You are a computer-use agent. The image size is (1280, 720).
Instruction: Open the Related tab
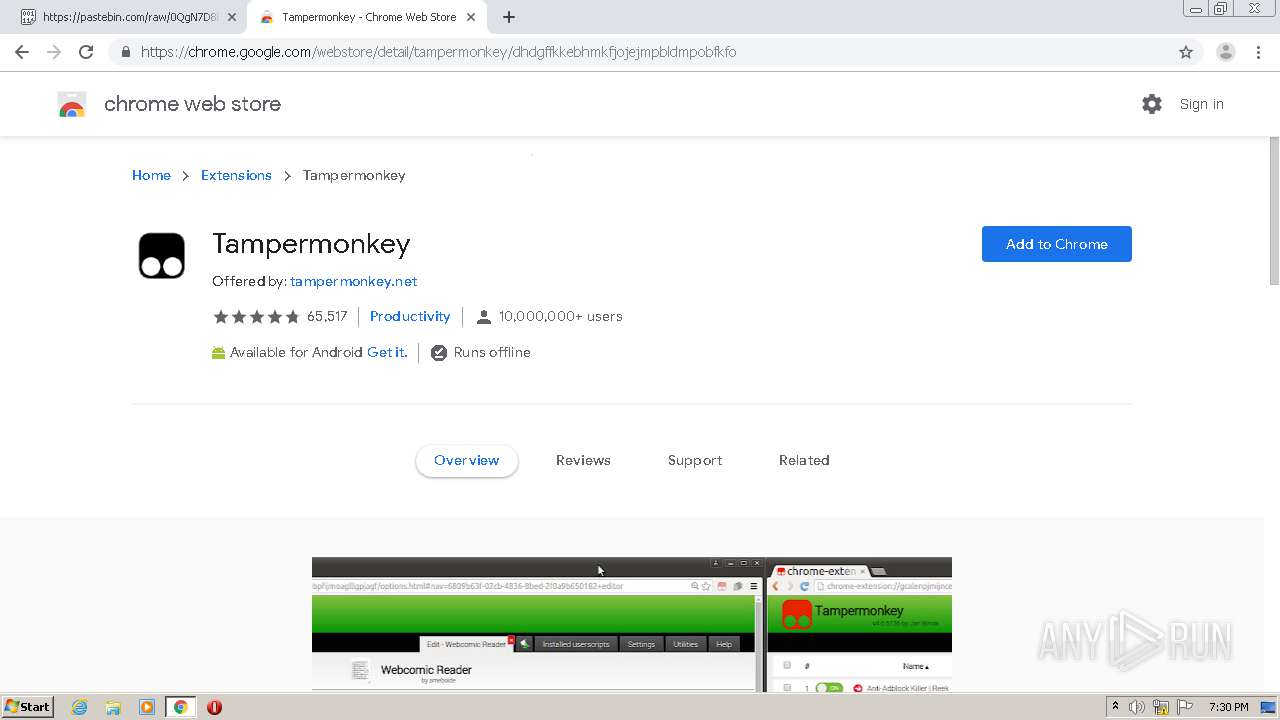click(x=804, y=461)
